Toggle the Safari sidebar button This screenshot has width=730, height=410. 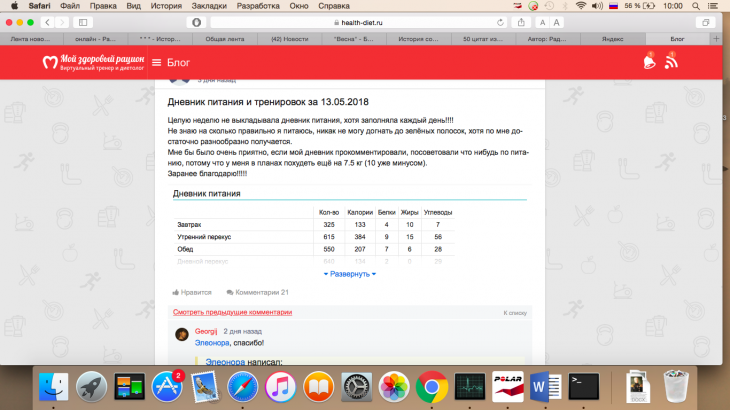81,22
